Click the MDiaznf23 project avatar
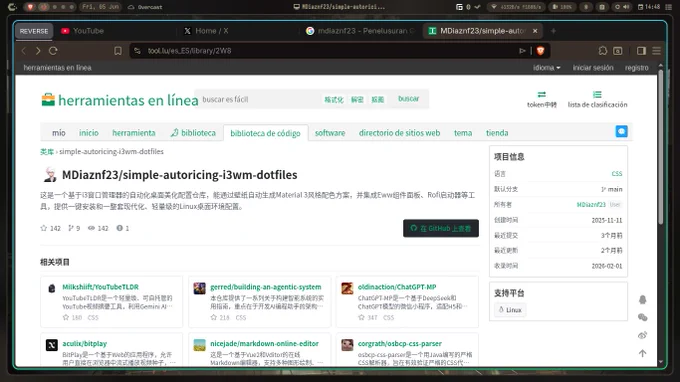 50,175
